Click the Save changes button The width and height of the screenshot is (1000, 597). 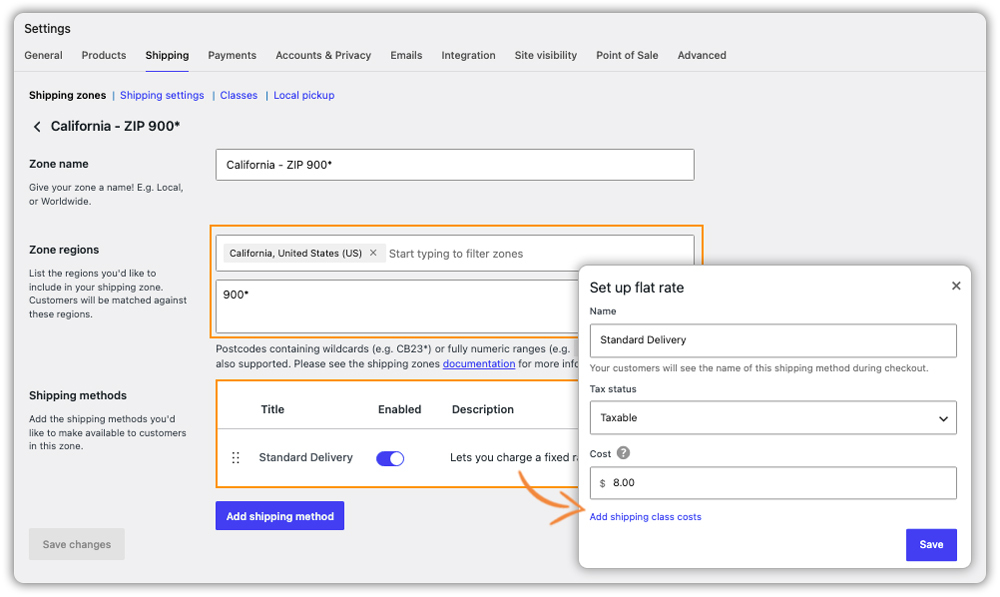[77, 544]
